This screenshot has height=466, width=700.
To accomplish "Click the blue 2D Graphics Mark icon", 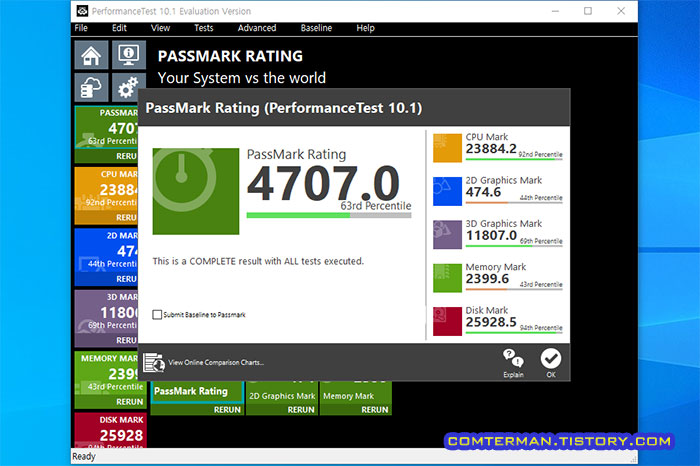I will point(447,191).
